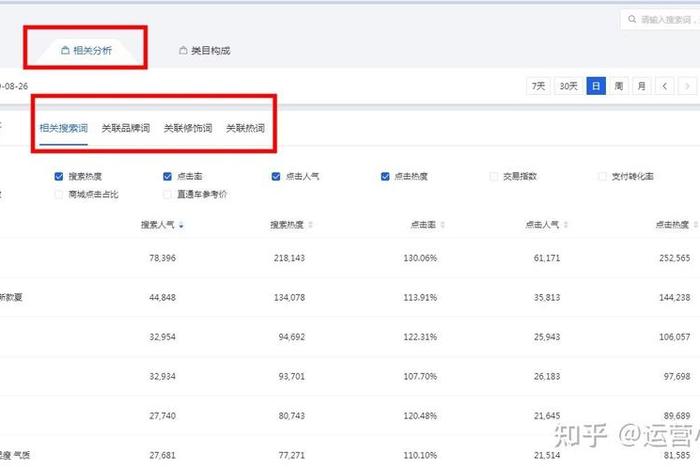Sort by 搜索热度 column arrow
700x470 pixels.
310,225
